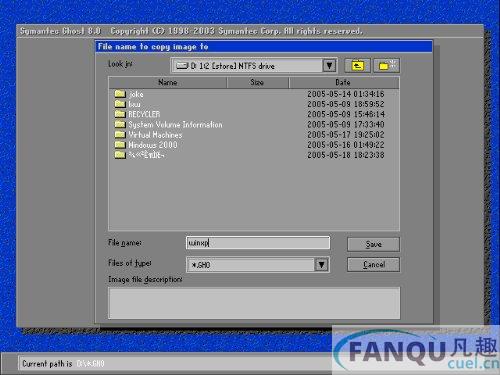Click the Cancel button
Viewport: 500px width, 375px height.
pyautogui.click(x=373, y=265)
